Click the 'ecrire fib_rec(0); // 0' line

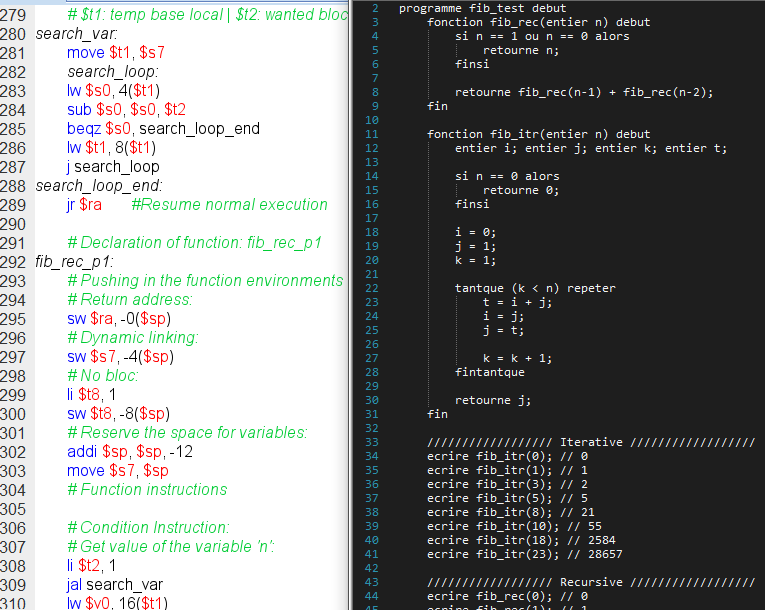pyautogui.click(x=507, y=597)
